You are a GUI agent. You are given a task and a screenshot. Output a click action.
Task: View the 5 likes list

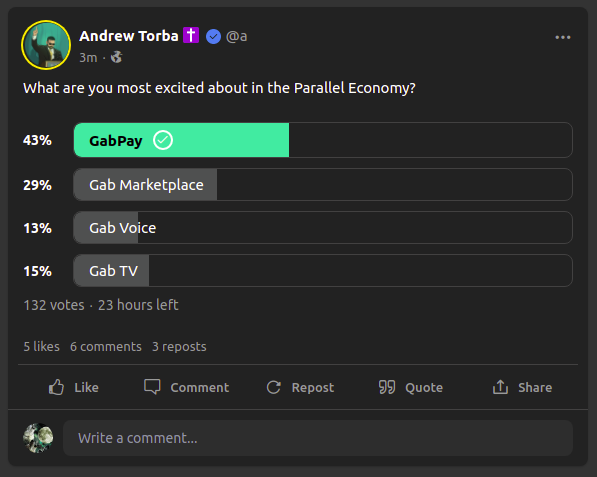pyautogui.click(x=42, y=346)
